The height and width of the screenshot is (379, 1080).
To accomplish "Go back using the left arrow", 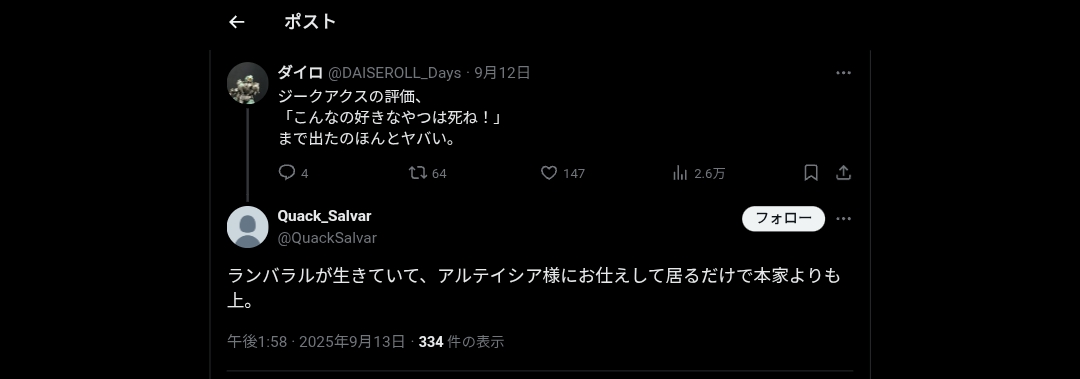I will click(236, 22).
